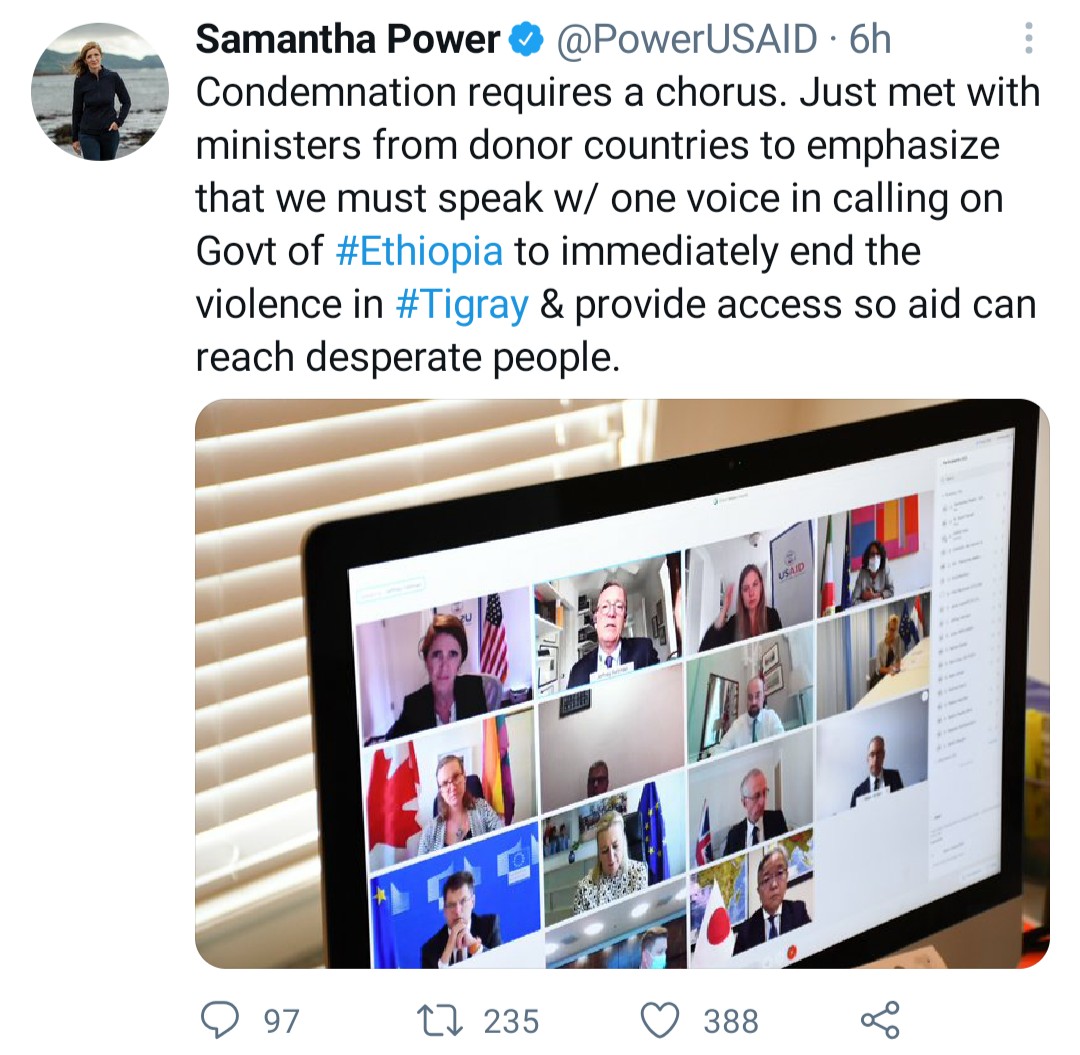View the 388 likes count

coord(731,1021)
